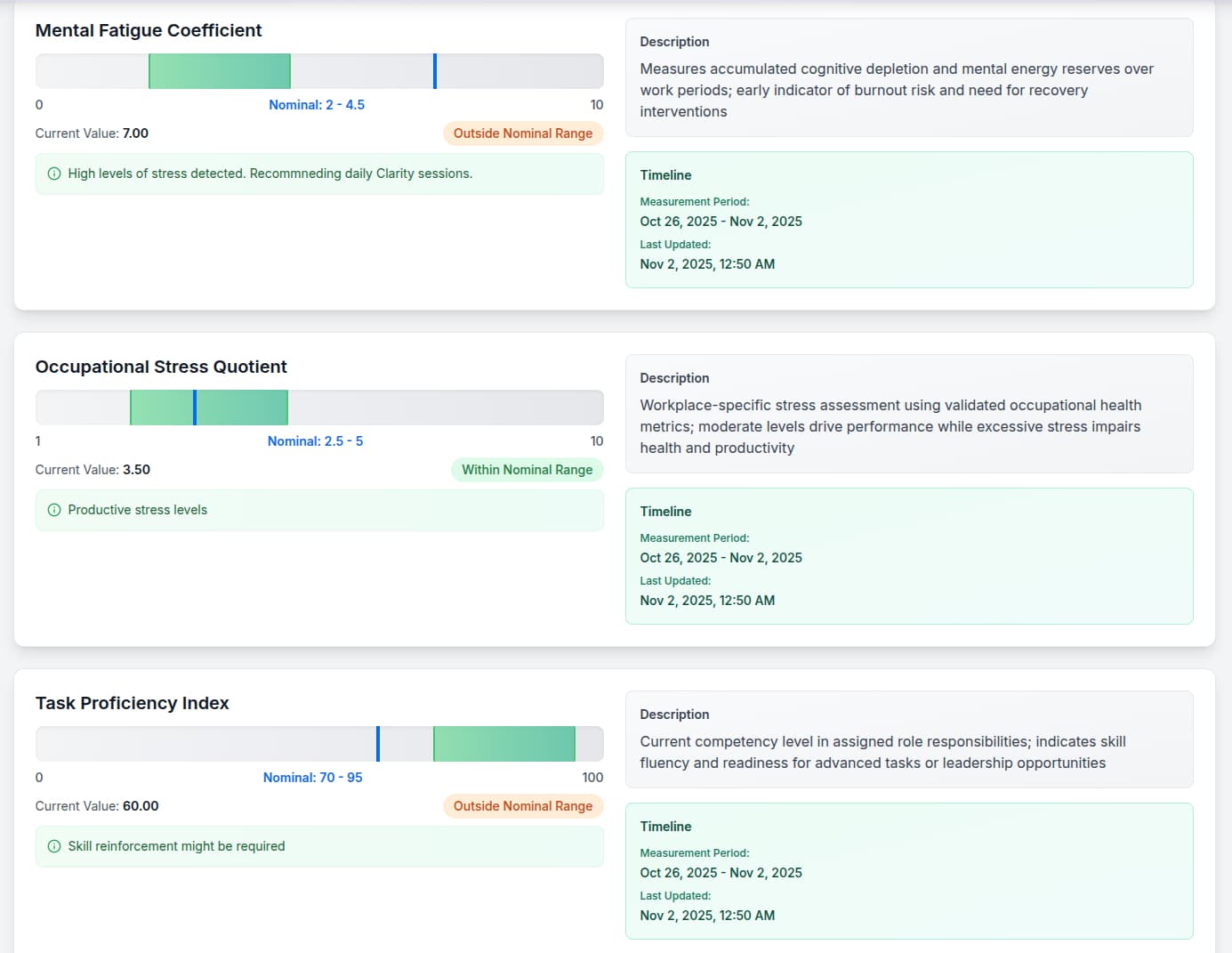The height and width of the screenshot is (953, 1232).
Task: Click the Outside Nominal Range badge for Mental Fatigue
Action: point(523,133)
